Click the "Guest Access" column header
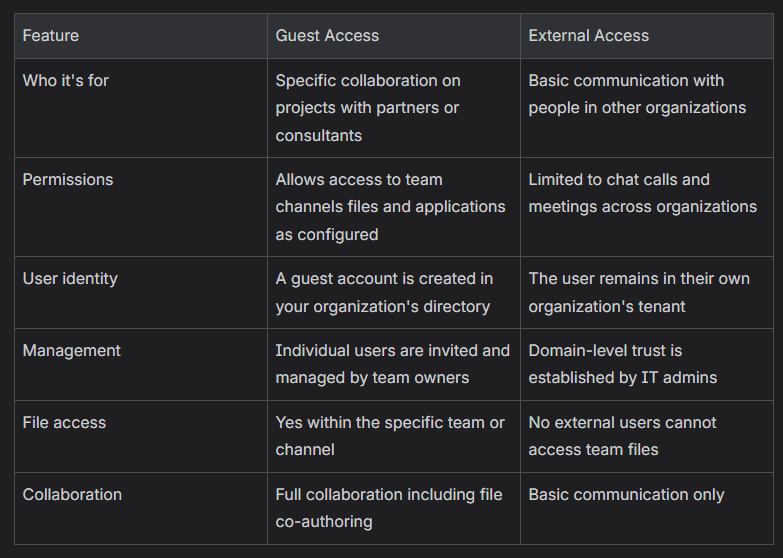 (327, 36)
